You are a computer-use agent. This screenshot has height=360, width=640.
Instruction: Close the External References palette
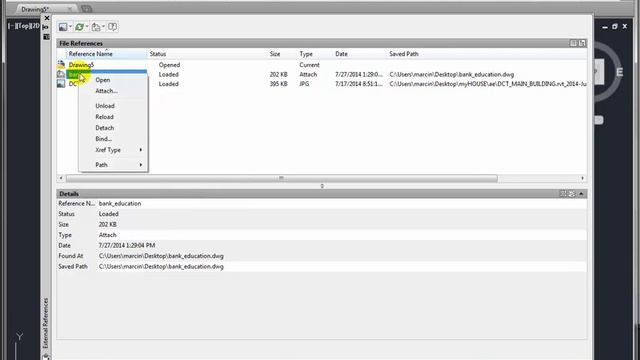click(x=47, y=18)
